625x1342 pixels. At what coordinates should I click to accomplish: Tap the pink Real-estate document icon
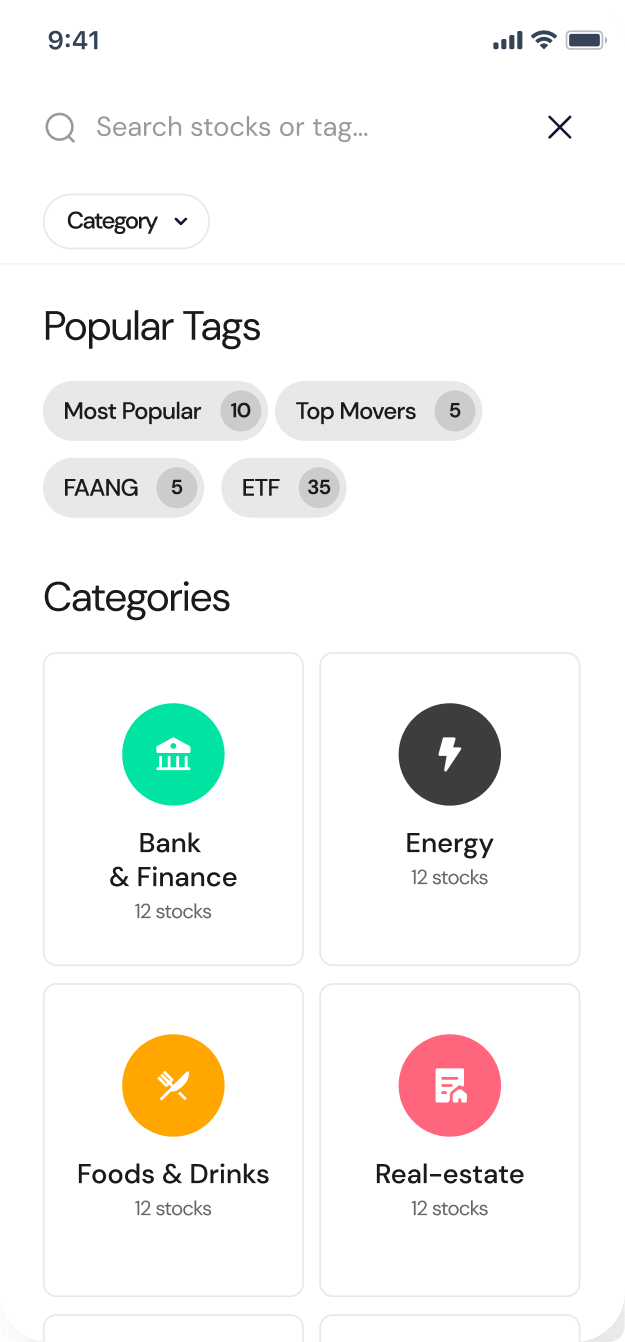[x=450, y=1085]
